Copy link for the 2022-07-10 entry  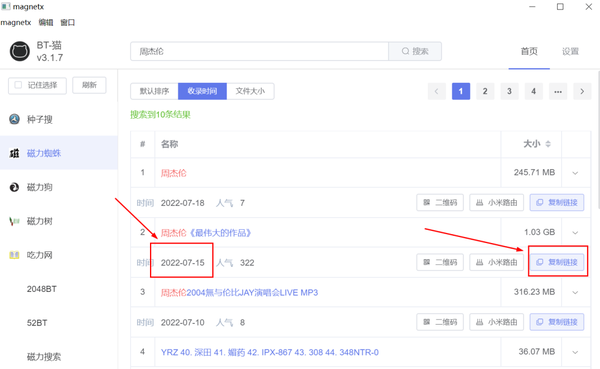(x=557, y=322)
